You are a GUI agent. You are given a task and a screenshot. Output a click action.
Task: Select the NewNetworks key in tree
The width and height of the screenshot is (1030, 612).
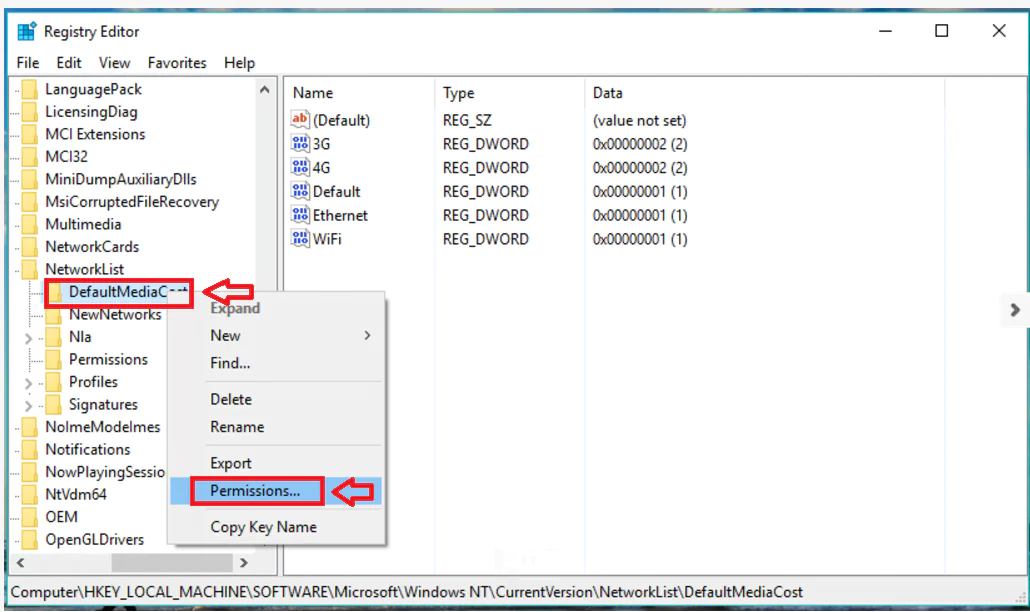(x=114, y=315)
